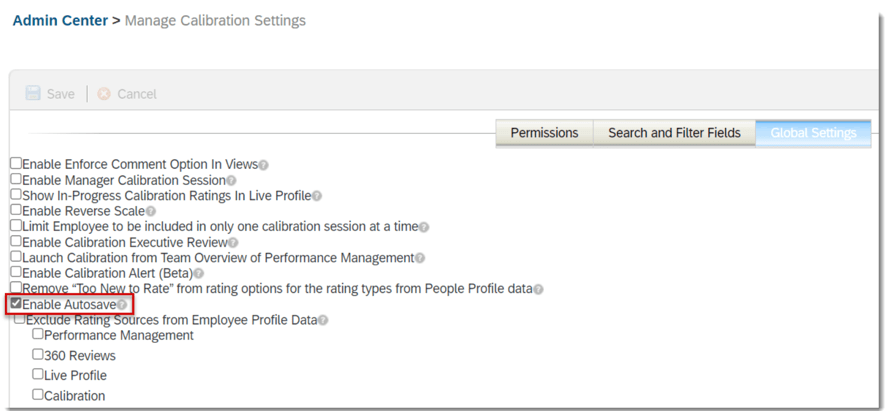Open the Search and Filter Fields tab

click(x=674, y=133)
